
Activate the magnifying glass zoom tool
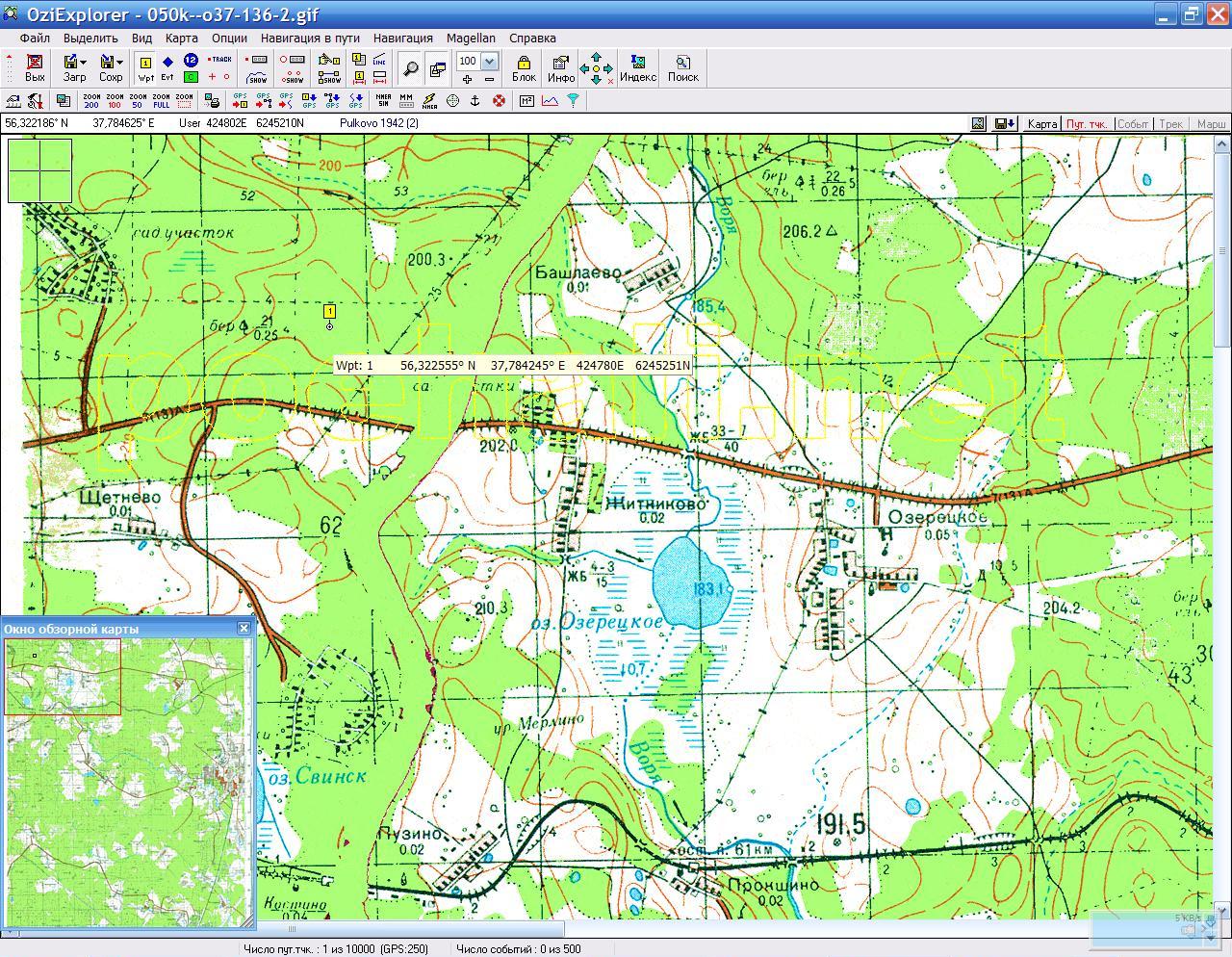(411, 68)
